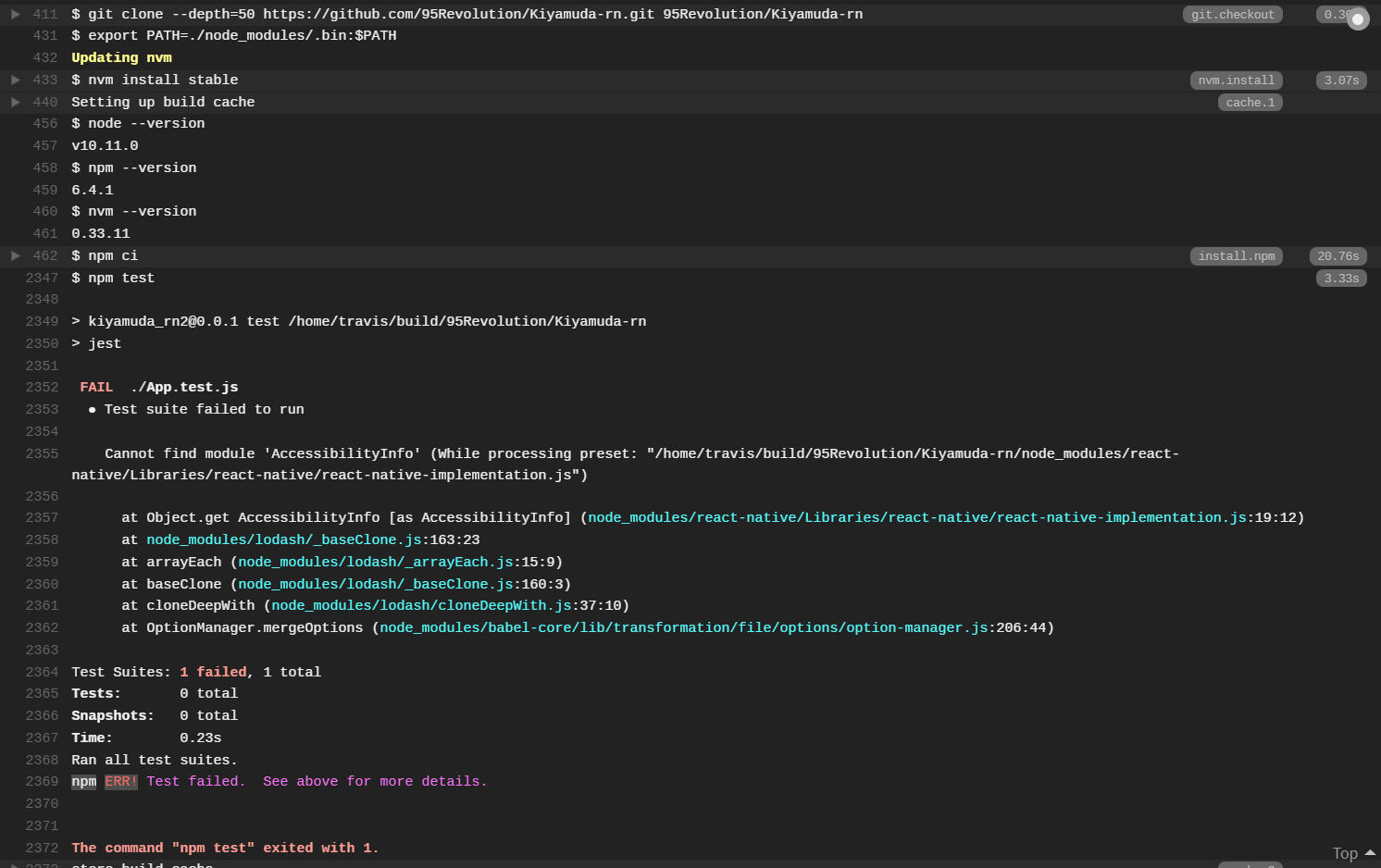Select line number 2364
This screenshot has height=868, width=1381.
42,672
